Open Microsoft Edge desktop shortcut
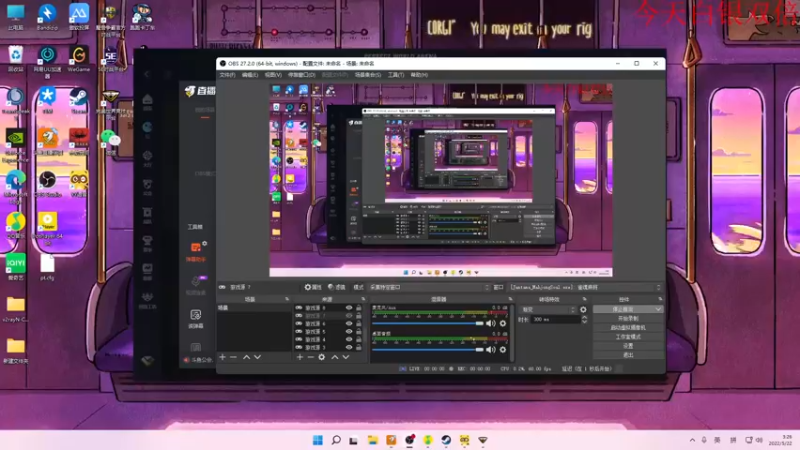800x450 pixels. (x=15, y=186)
